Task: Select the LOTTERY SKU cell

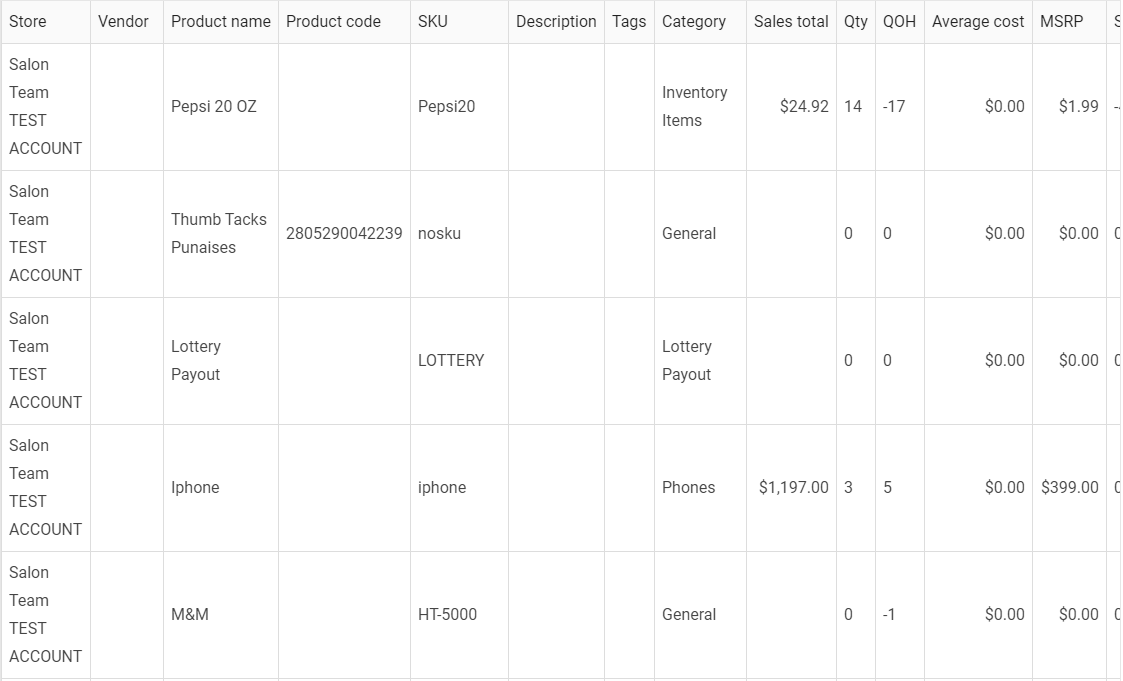Action: 451,360
